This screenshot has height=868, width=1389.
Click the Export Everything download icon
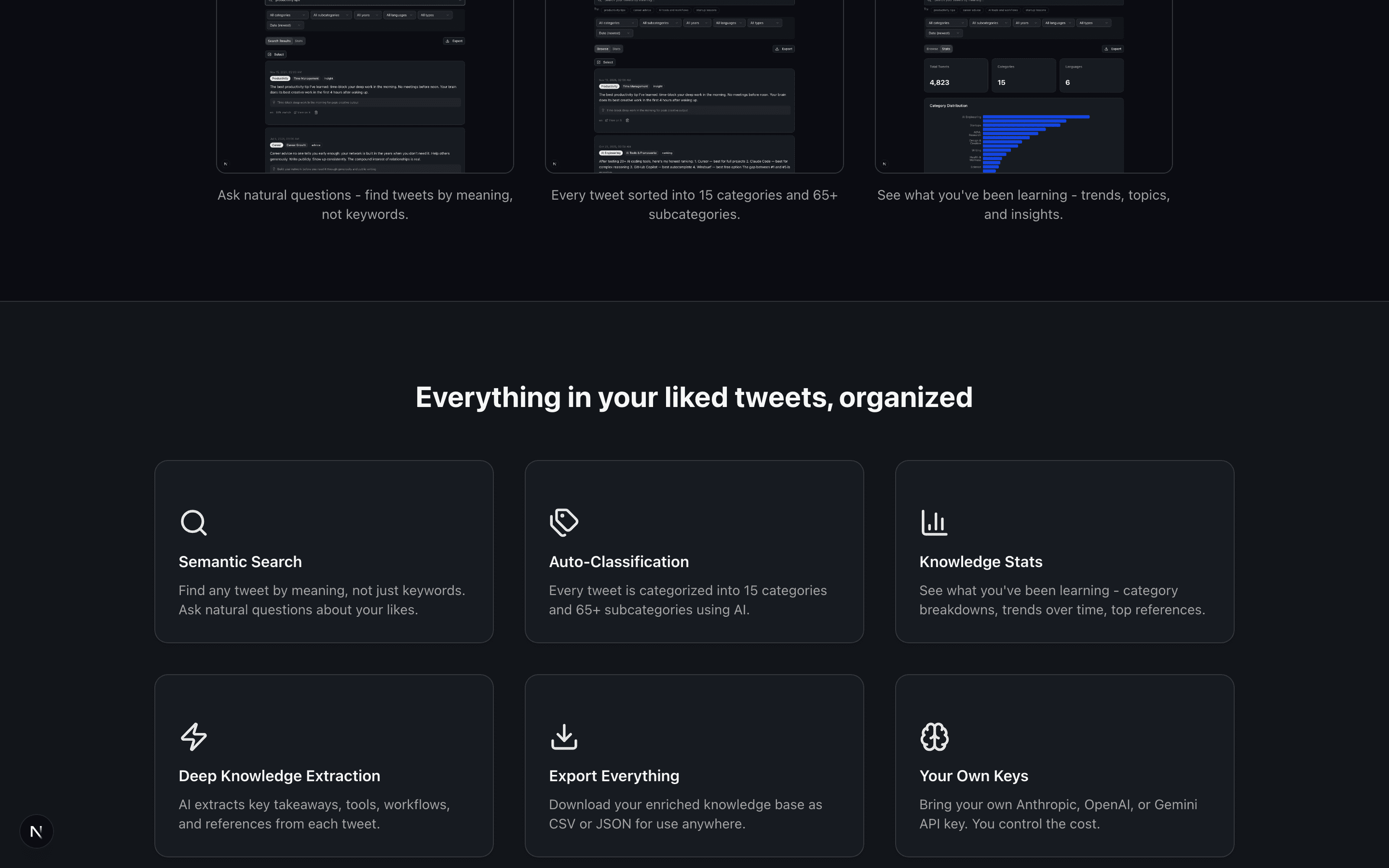[564, 737]
